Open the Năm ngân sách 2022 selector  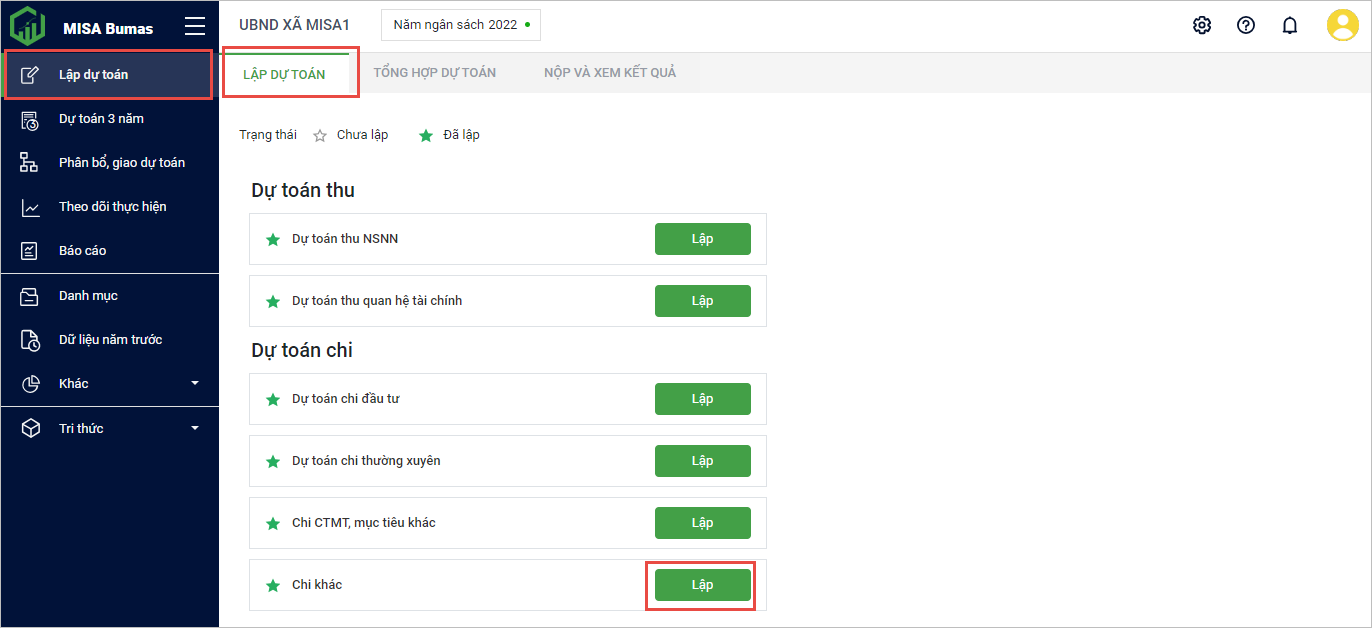[461, 25]
